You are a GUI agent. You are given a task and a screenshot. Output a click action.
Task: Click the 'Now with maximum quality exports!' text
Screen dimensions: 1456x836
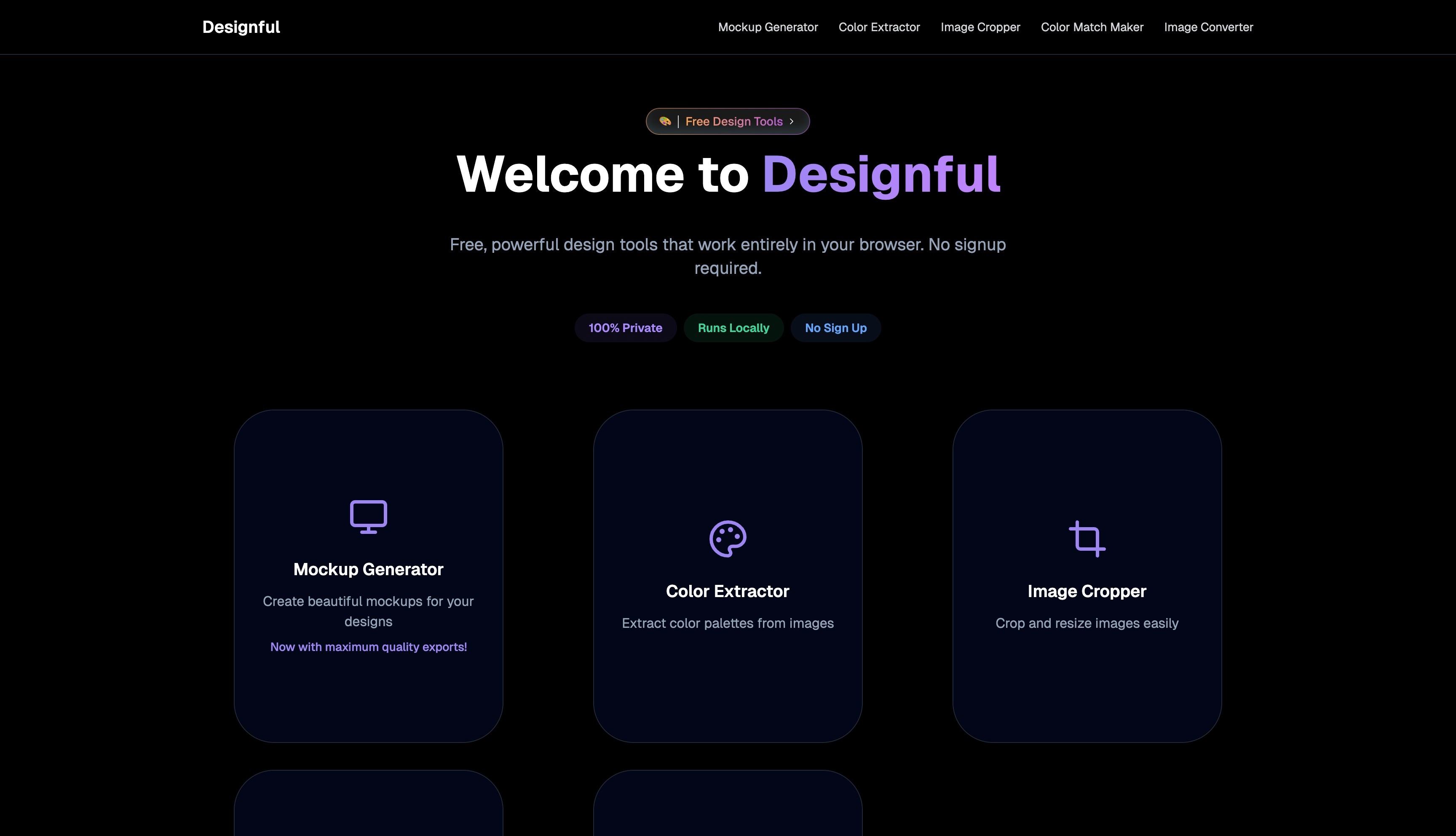(368, 646)
